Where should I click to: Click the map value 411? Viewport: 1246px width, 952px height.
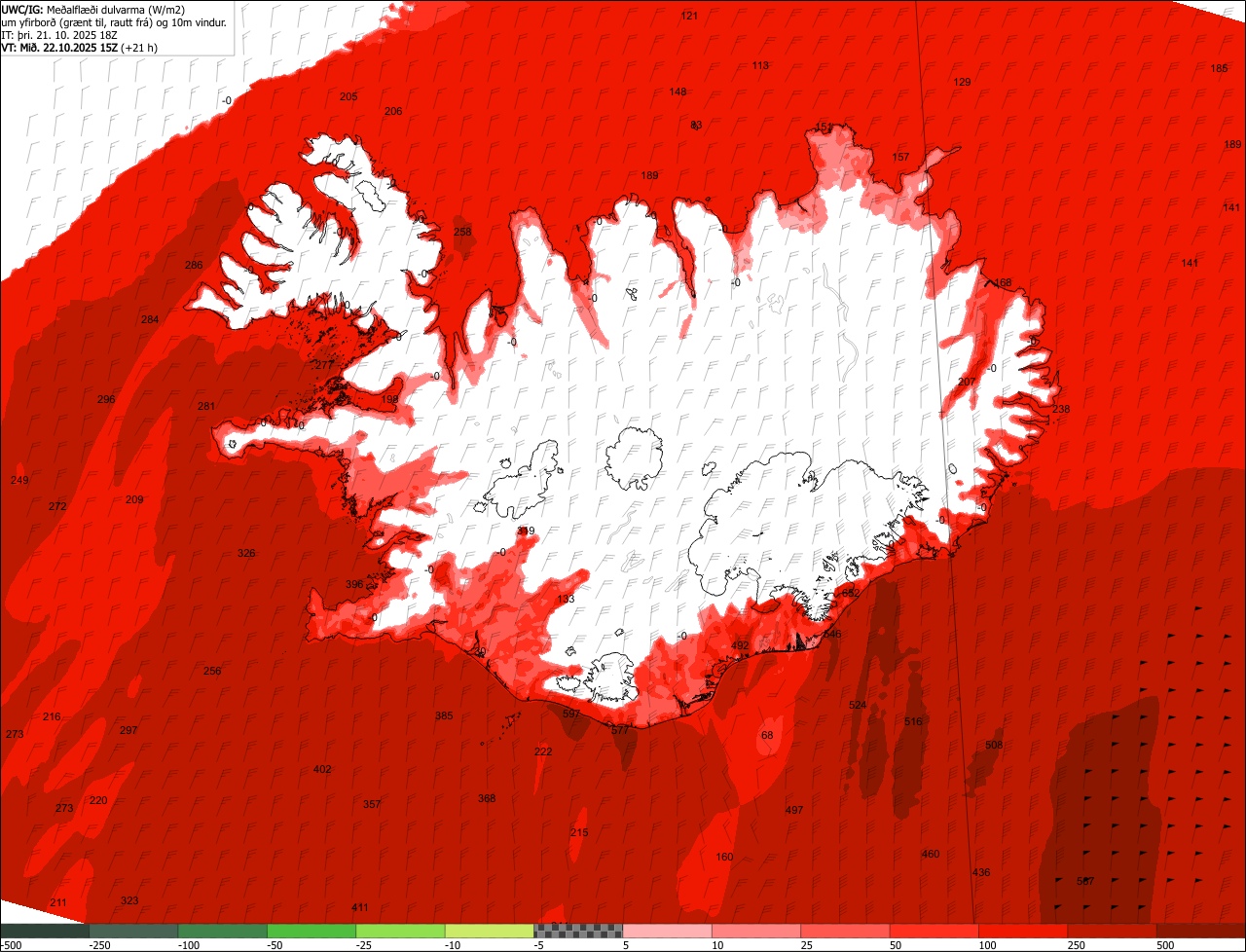coord(360,907)
